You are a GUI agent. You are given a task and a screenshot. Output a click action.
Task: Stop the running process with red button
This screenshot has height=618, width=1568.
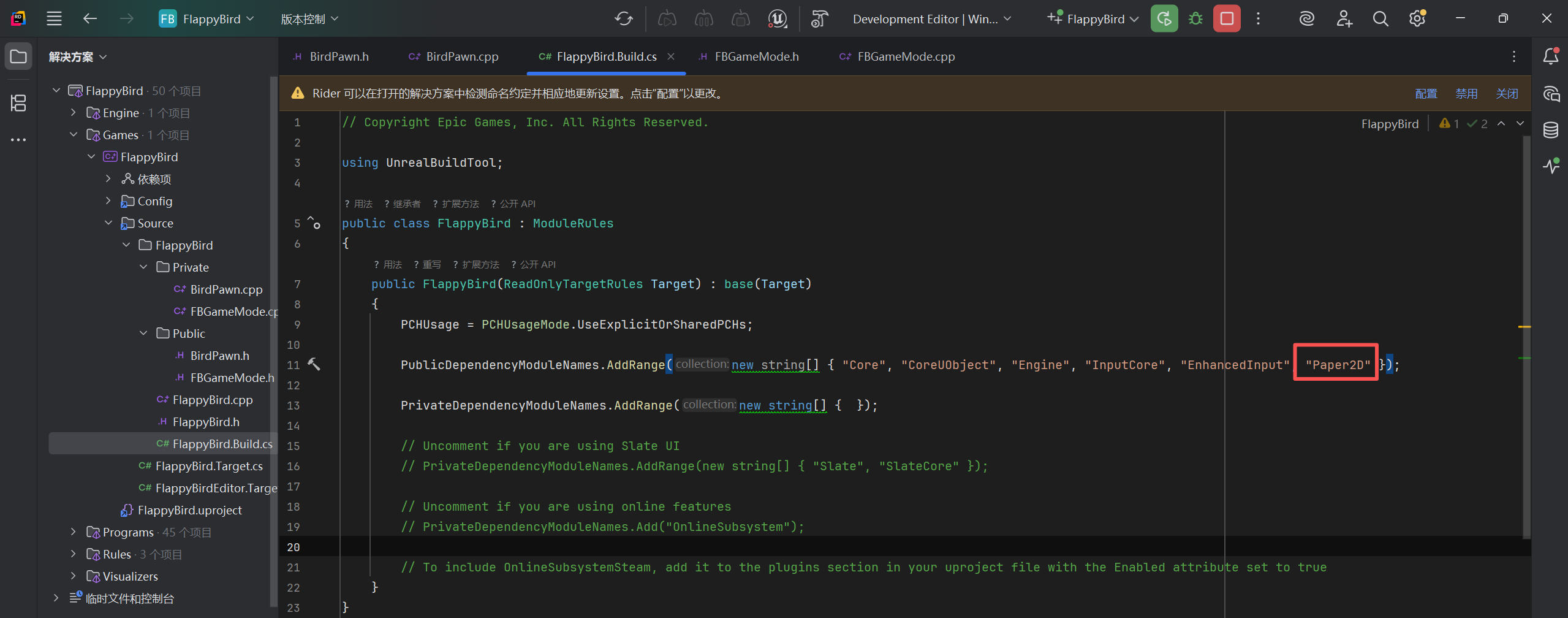point(1227,18)
